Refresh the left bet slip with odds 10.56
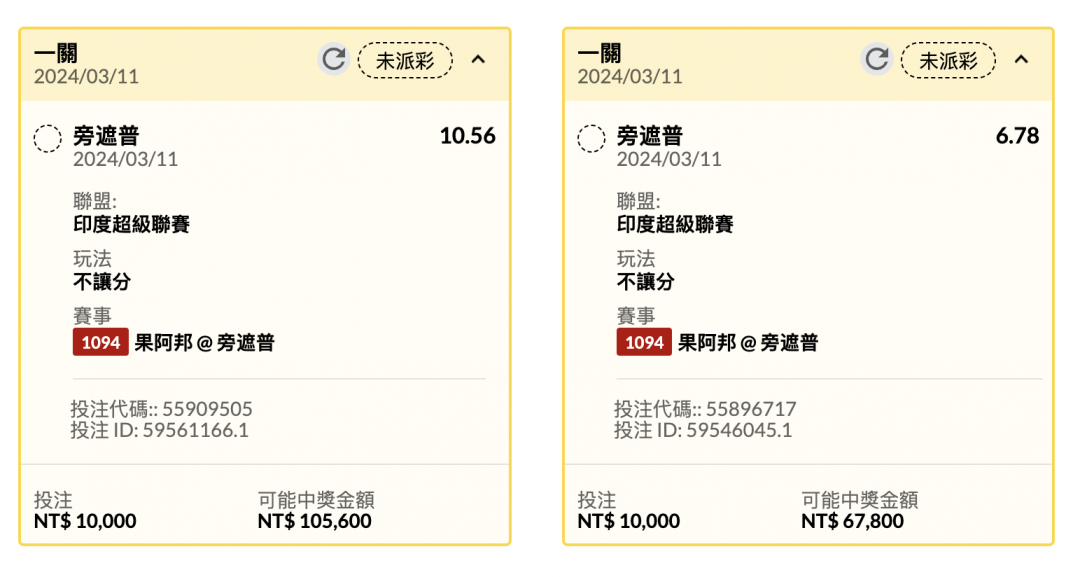The height and width of the screenshot is (577, 1080). pos(334,59)
